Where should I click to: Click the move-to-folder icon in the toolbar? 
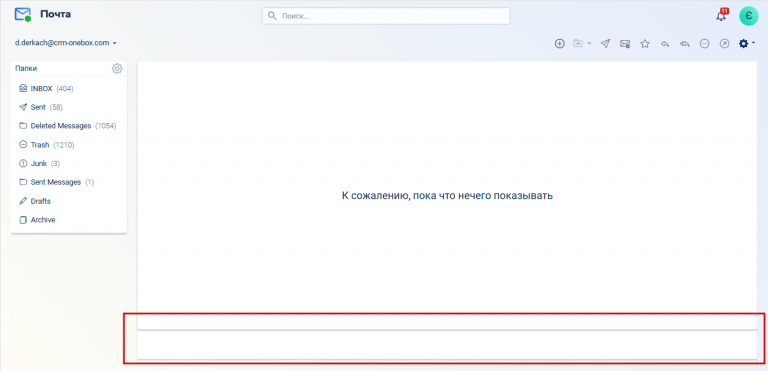tap(578, 44)
